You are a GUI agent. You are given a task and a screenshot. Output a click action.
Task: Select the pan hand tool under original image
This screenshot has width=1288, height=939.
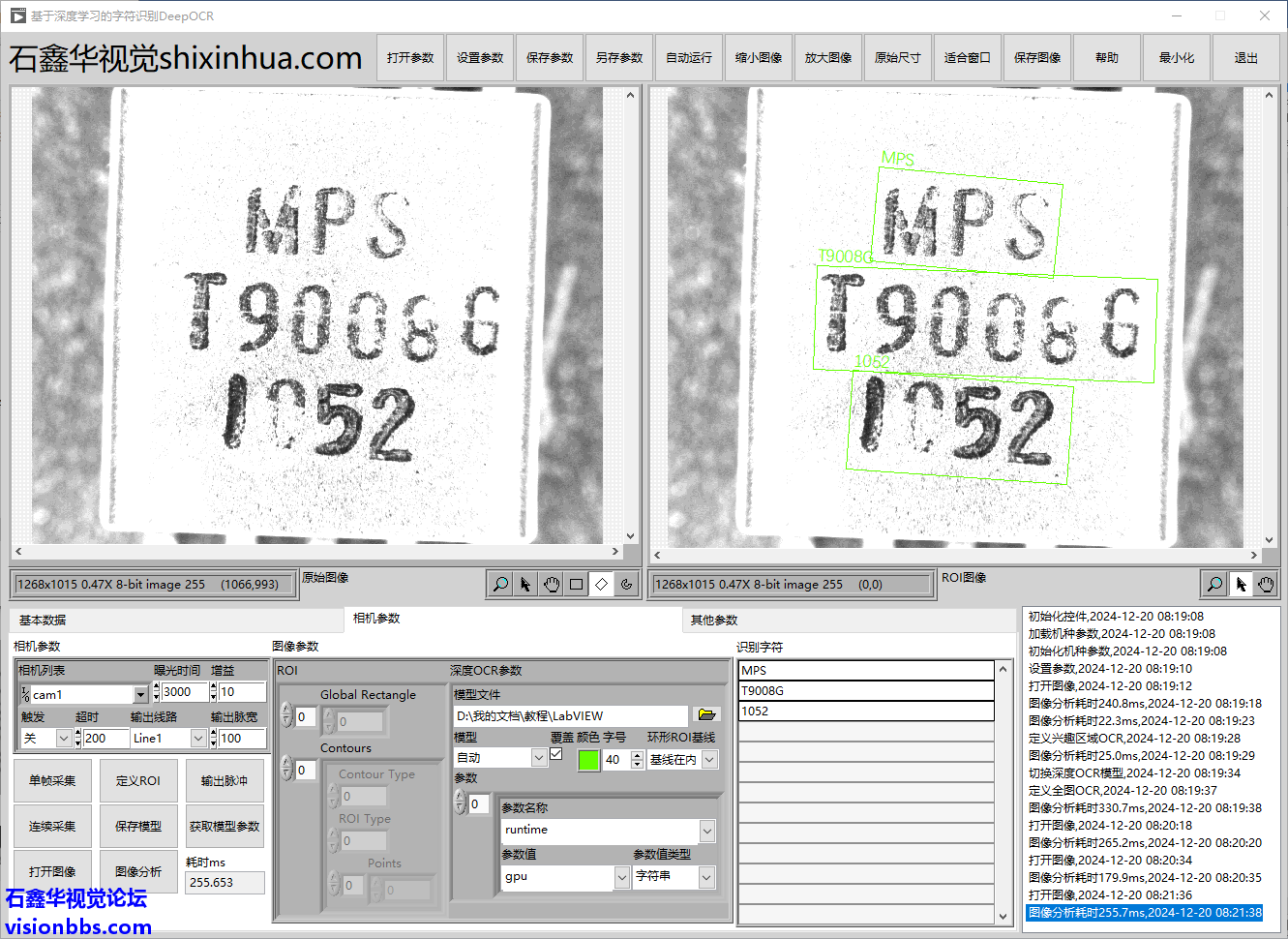(x=551, y=584)
